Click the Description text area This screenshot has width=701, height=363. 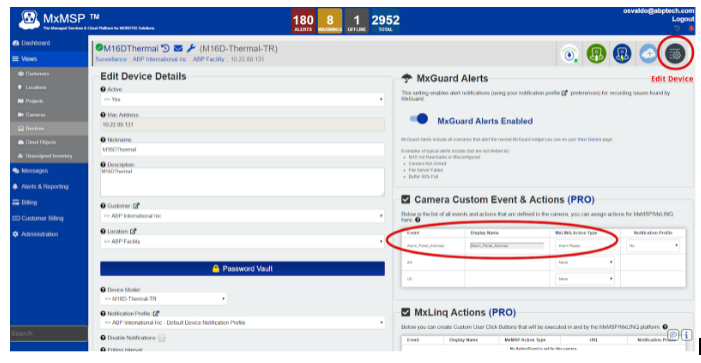(x=242, y=182)
